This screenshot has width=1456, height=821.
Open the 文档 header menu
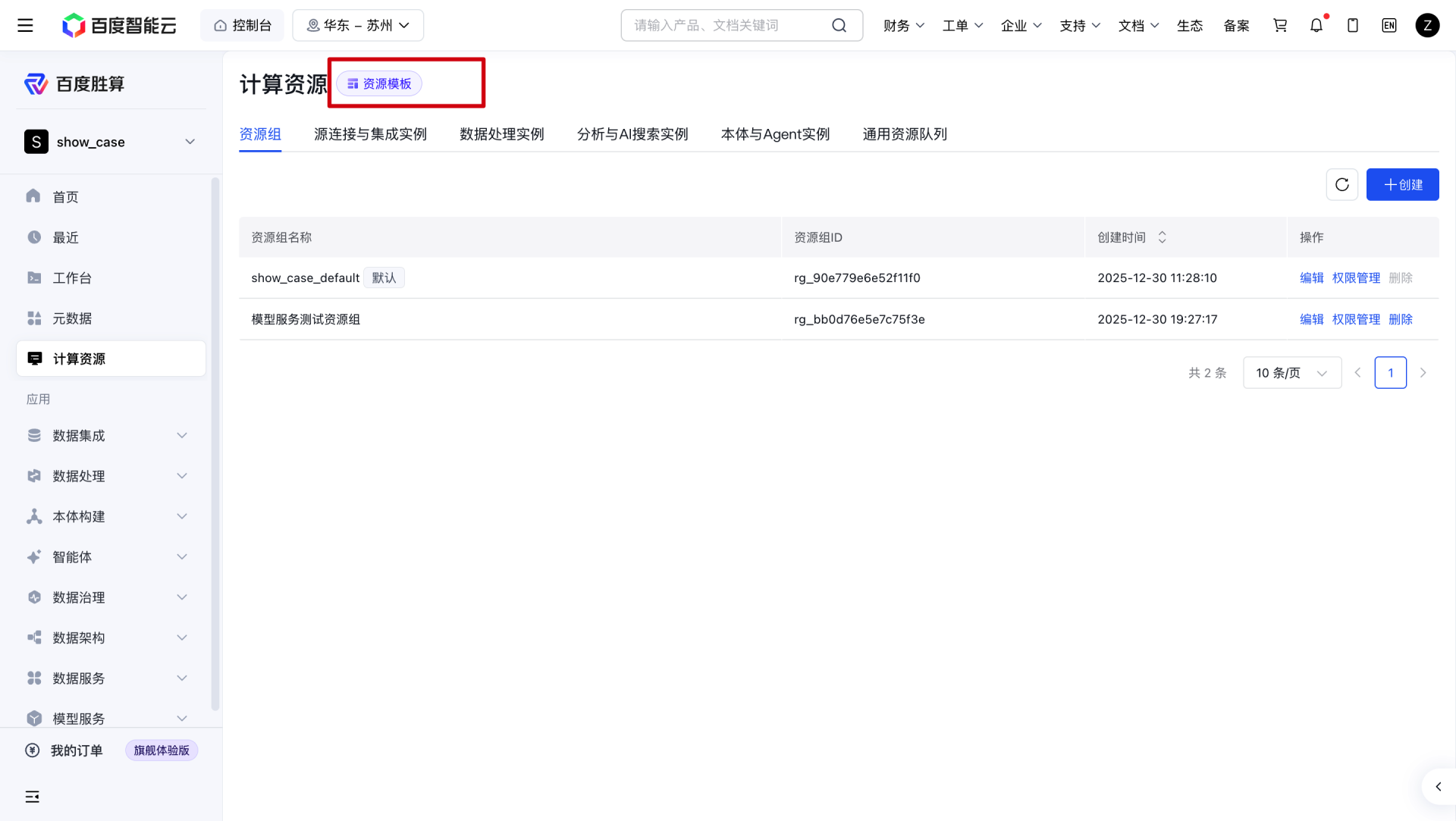click(x=1138, y=25)
